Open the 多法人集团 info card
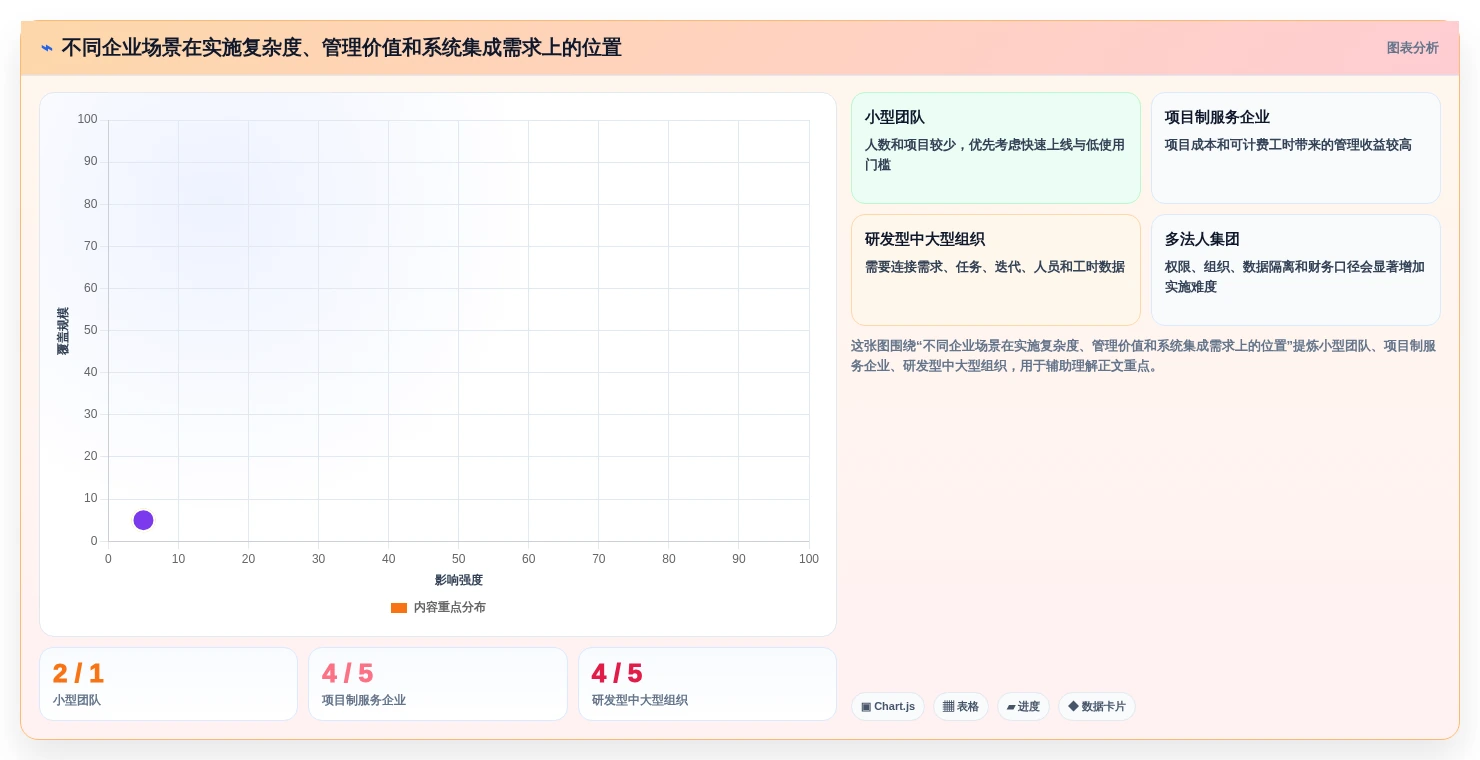This screenshot has width=1480, height=760. pyautogui.click(x=1296, y=270)
